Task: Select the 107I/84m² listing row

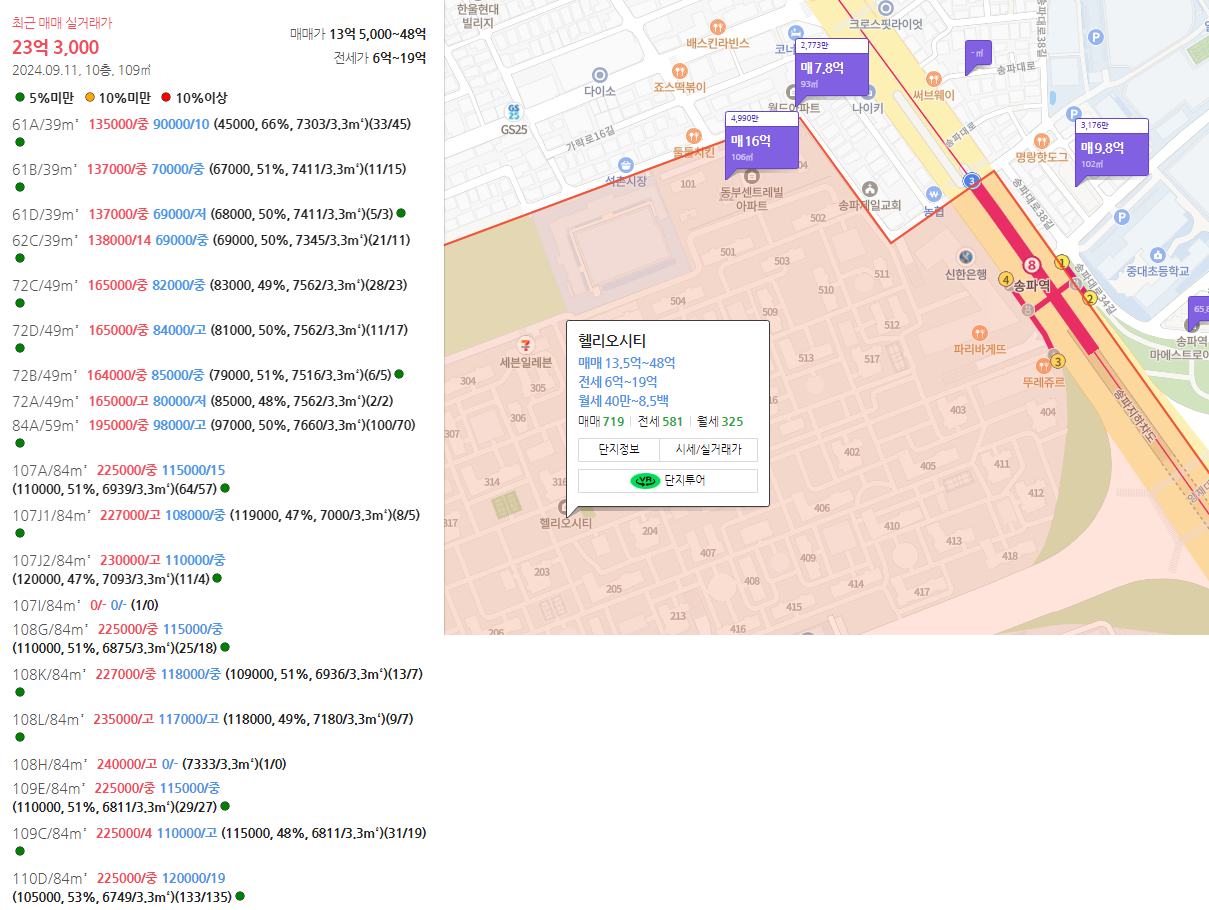Action: pyautogui.click(x=85, y=605)
